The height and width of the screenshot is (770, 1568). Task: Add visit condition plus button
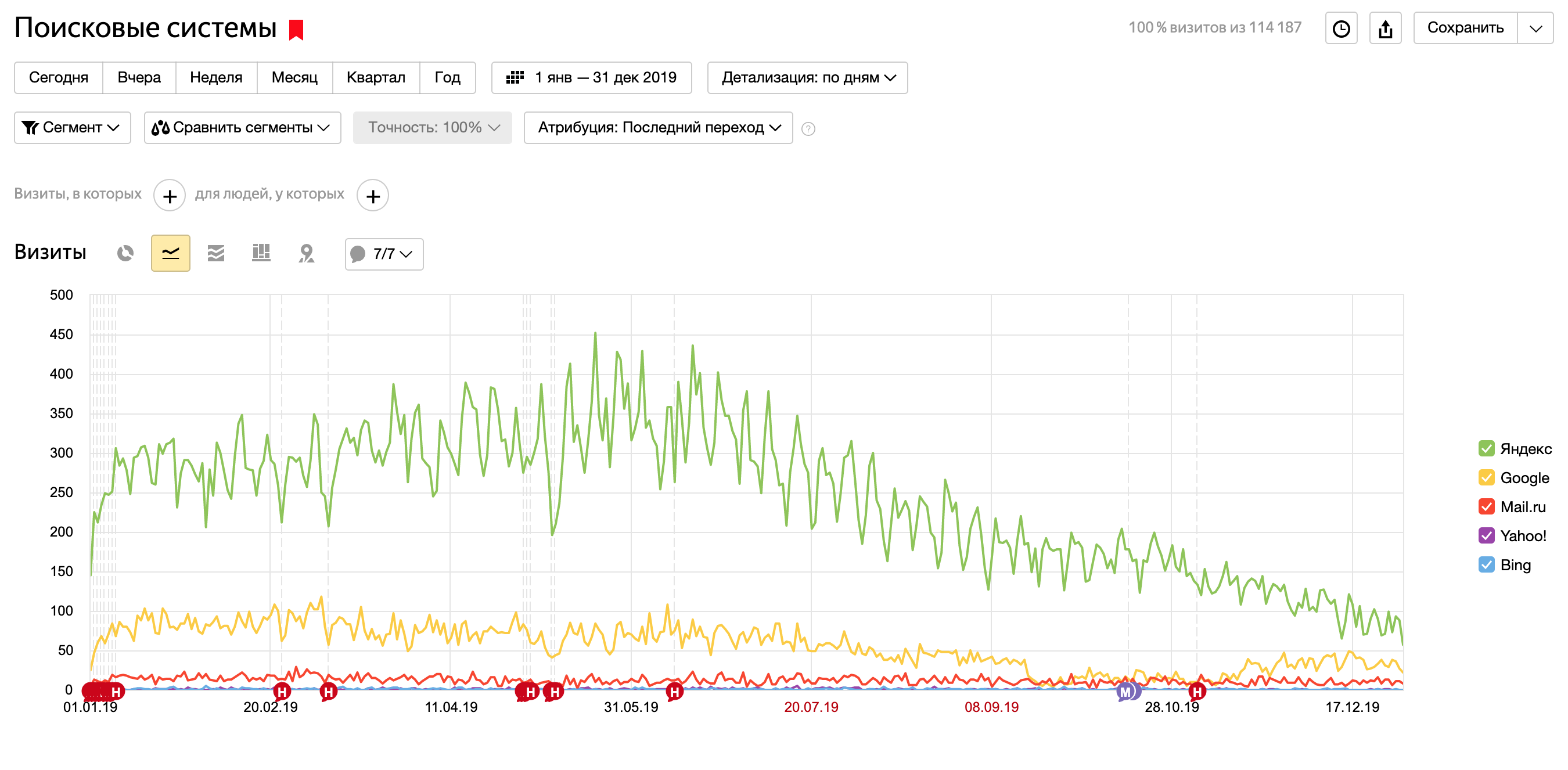pos(169,196)
